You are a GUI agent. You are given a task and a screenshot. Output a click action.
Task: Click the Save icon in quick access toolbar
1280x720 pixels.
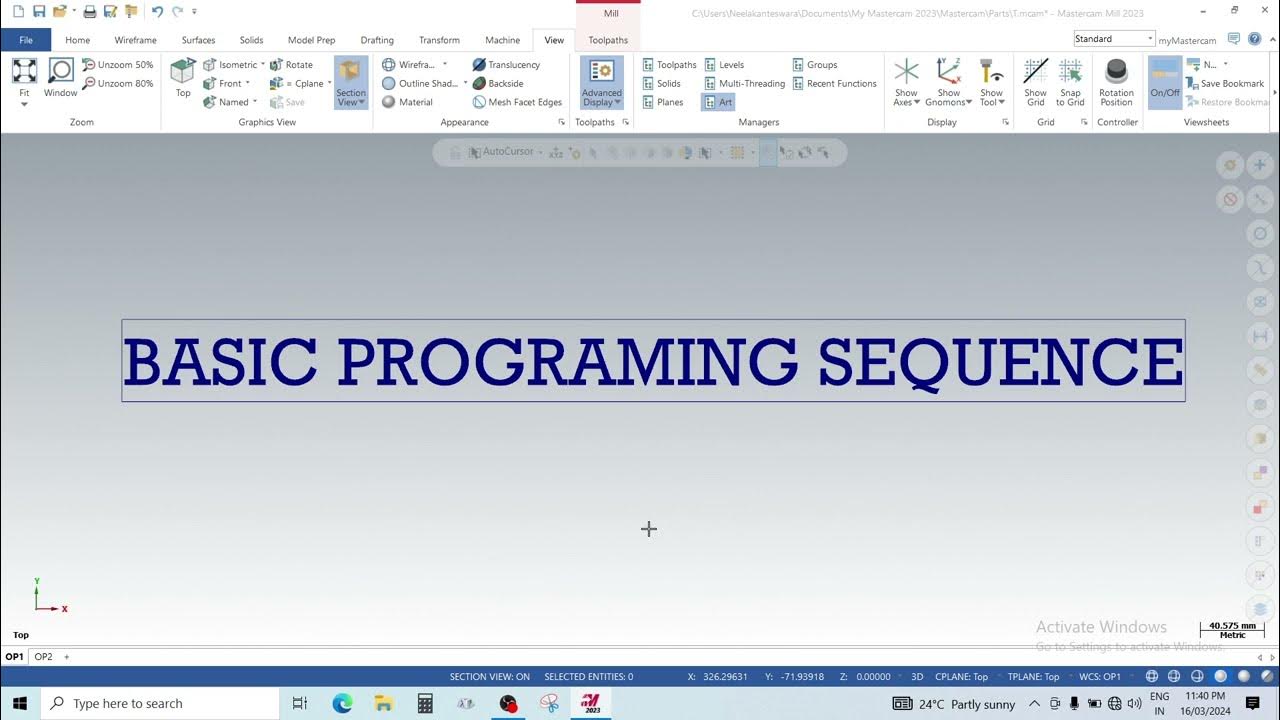(39, 11)
